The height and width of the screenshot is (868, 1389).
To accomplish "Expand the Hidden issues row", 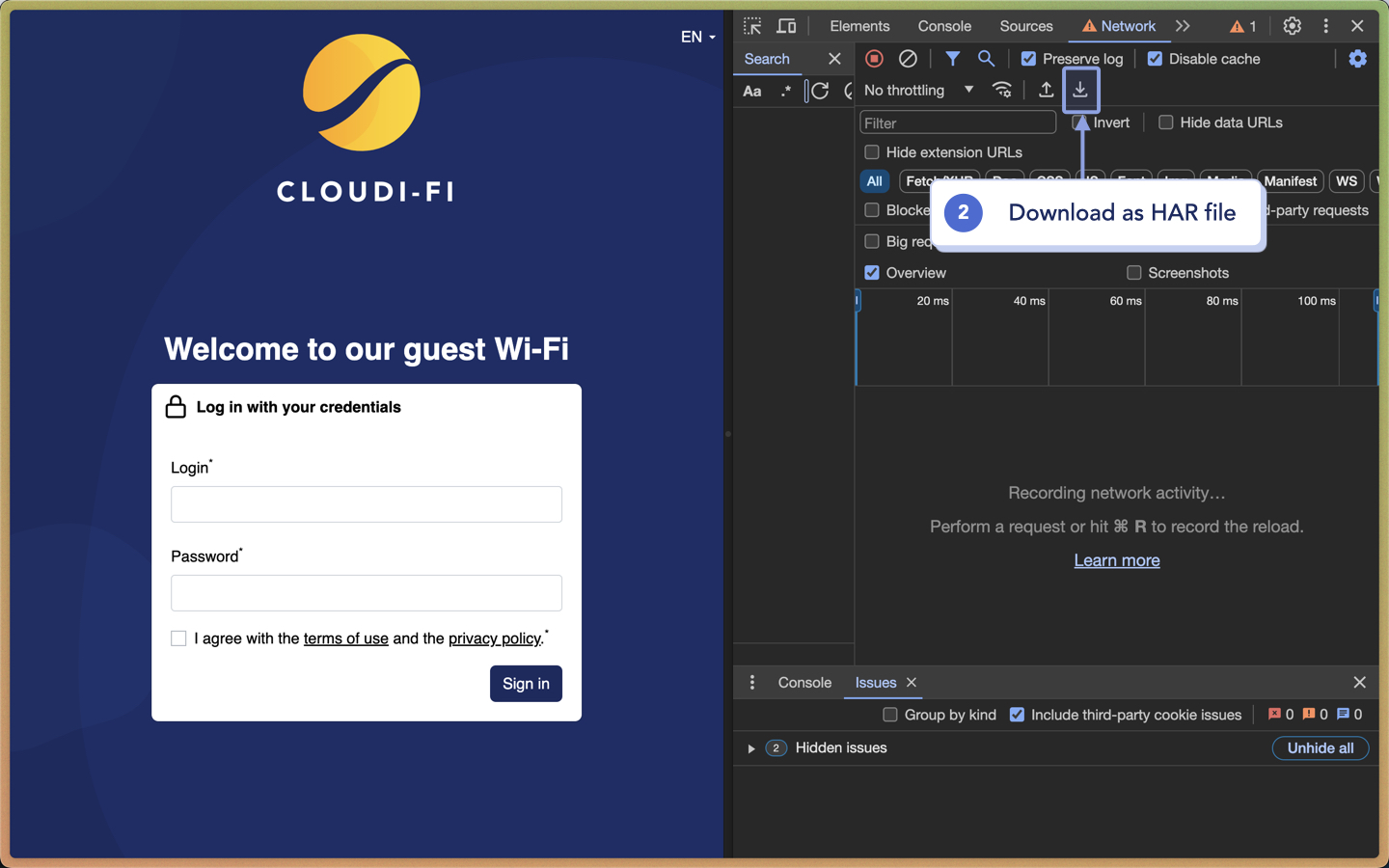I will [751, 748].
